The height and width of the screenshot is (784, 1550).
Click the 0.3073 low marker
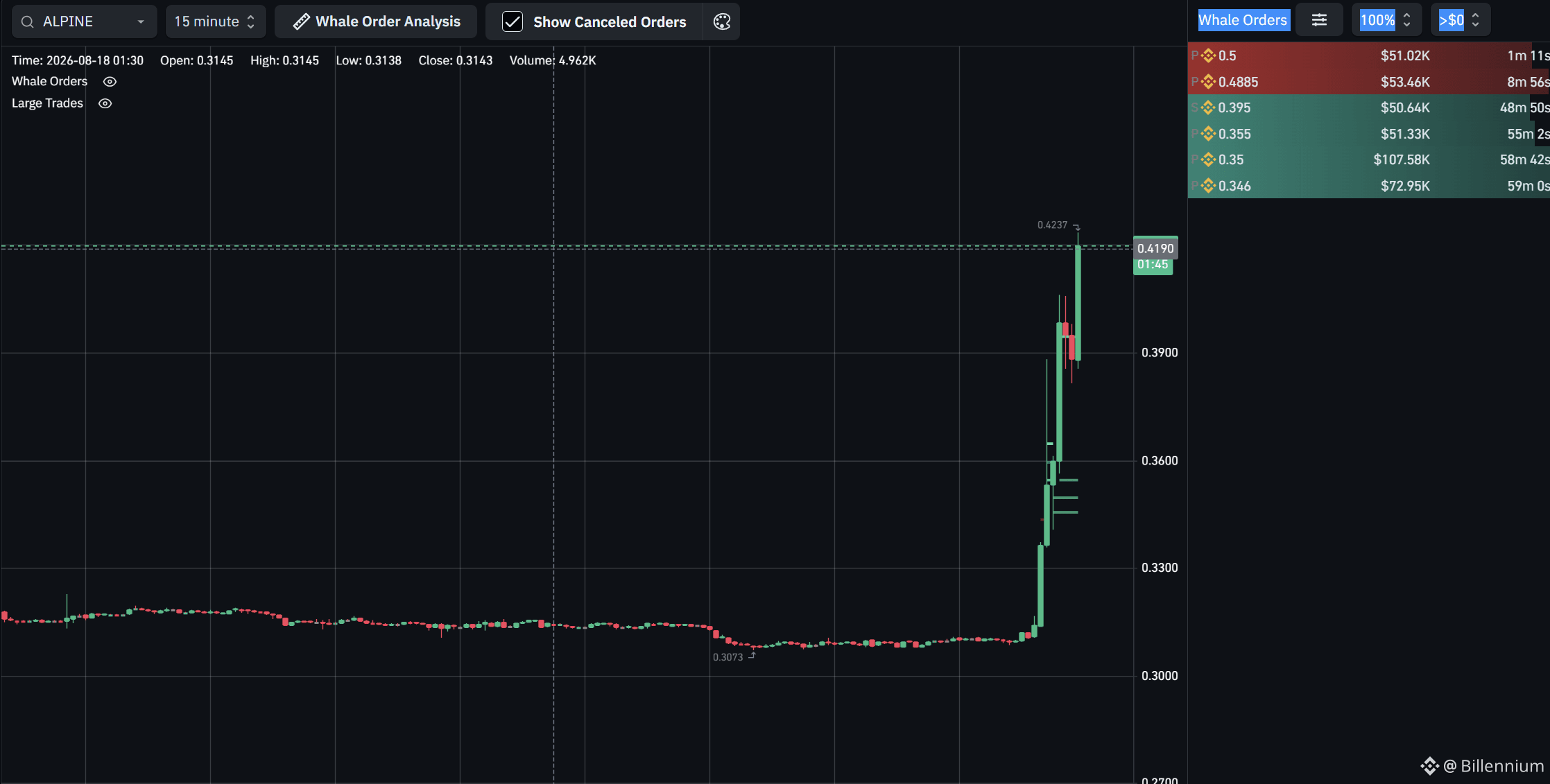click(x=727, y=657)
